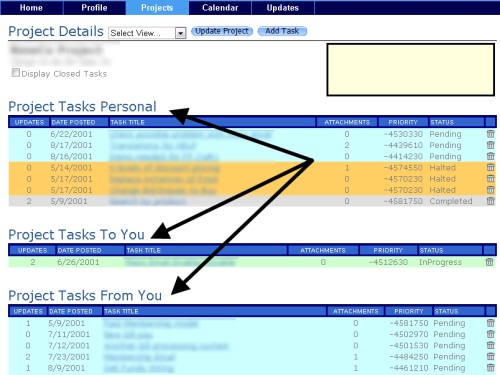Switch to the Calendar tab
The height and width of the screenshot is (375, 500).
pyautogui.click(x=220, y=8)
